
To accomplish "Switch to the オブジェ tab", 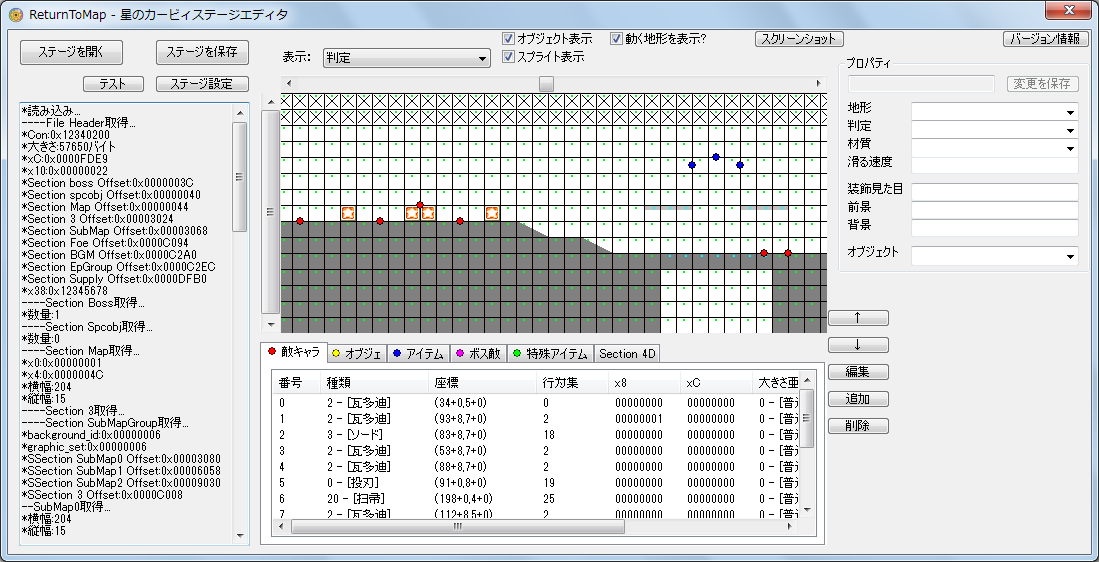I will click(x=357, y=354).
